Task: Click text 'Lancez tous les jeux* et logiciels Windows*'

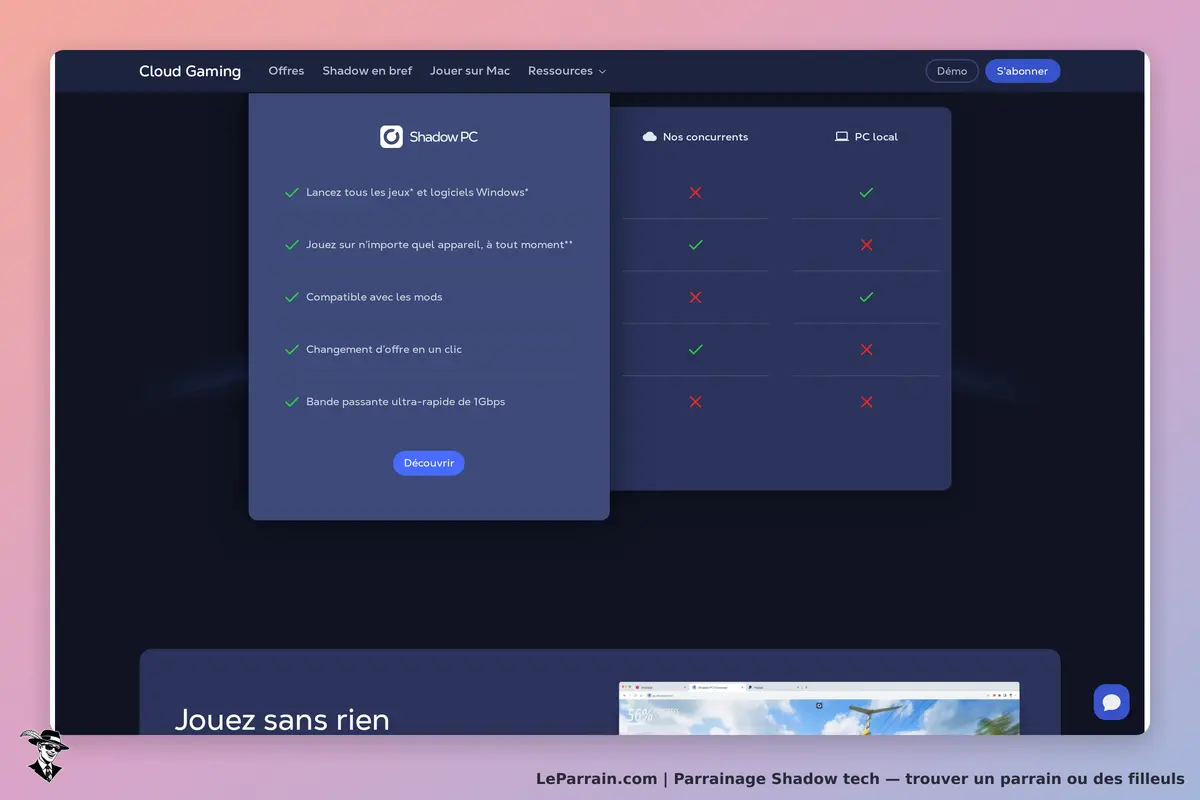Action: point(417,192)
